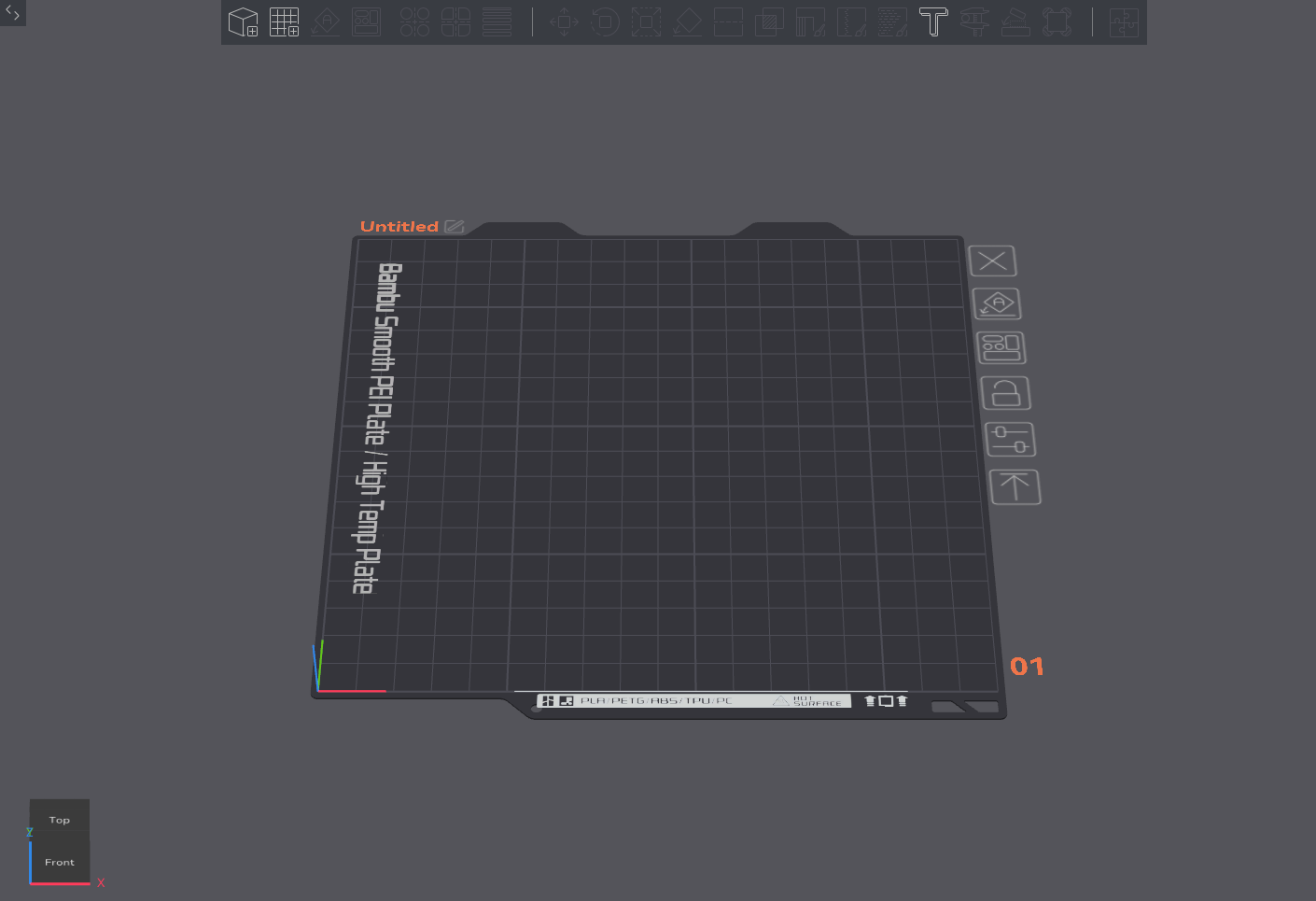Toggle the sidebar collapse arrows
The height and width of the screenshot is (901, 1316).
coord(12,13)
